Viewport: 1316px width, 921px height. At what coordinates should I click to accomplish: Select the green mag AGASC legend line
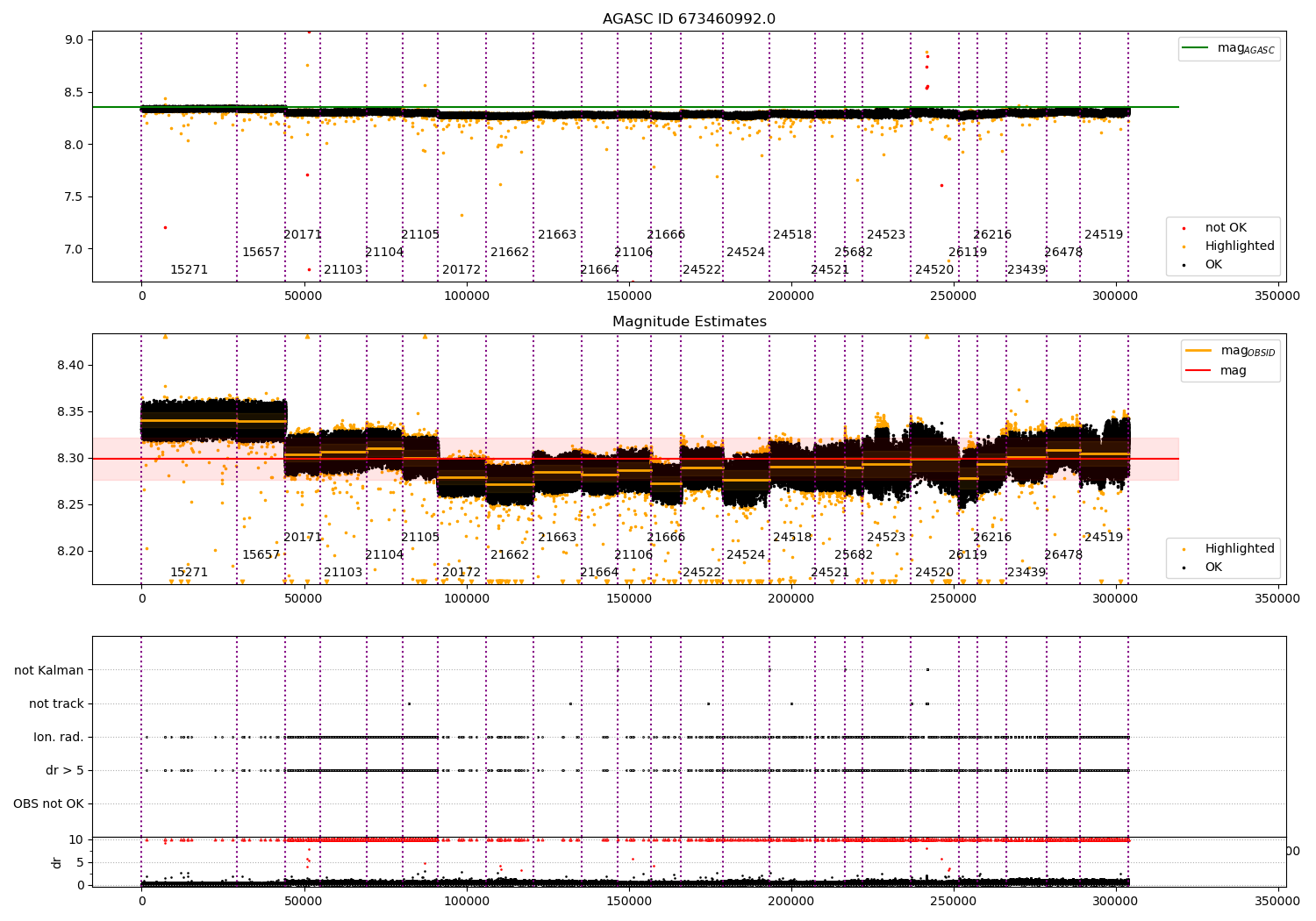(1195, 48)
